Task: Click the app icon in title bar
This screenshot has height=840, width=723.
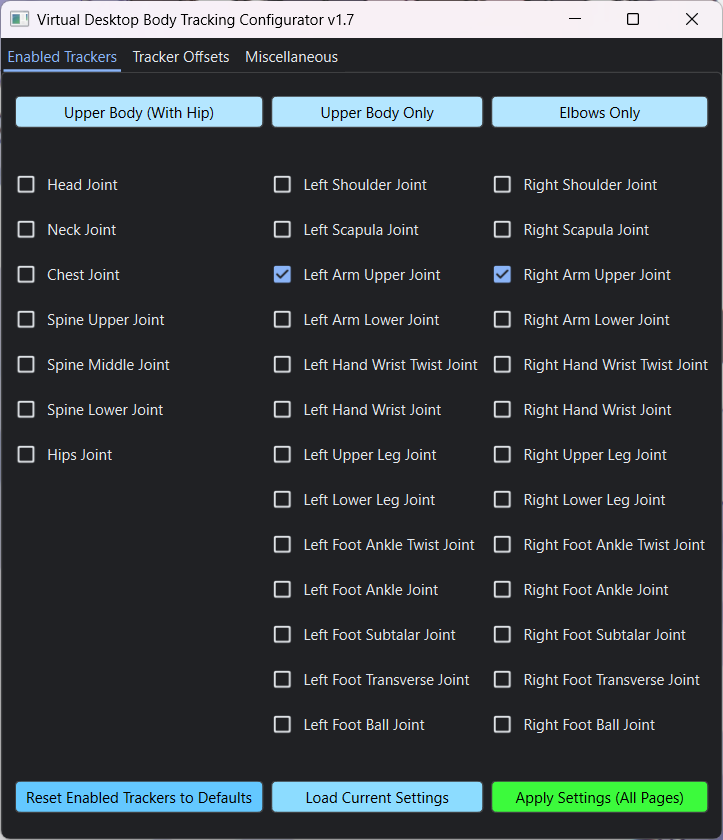Action: 18,19
